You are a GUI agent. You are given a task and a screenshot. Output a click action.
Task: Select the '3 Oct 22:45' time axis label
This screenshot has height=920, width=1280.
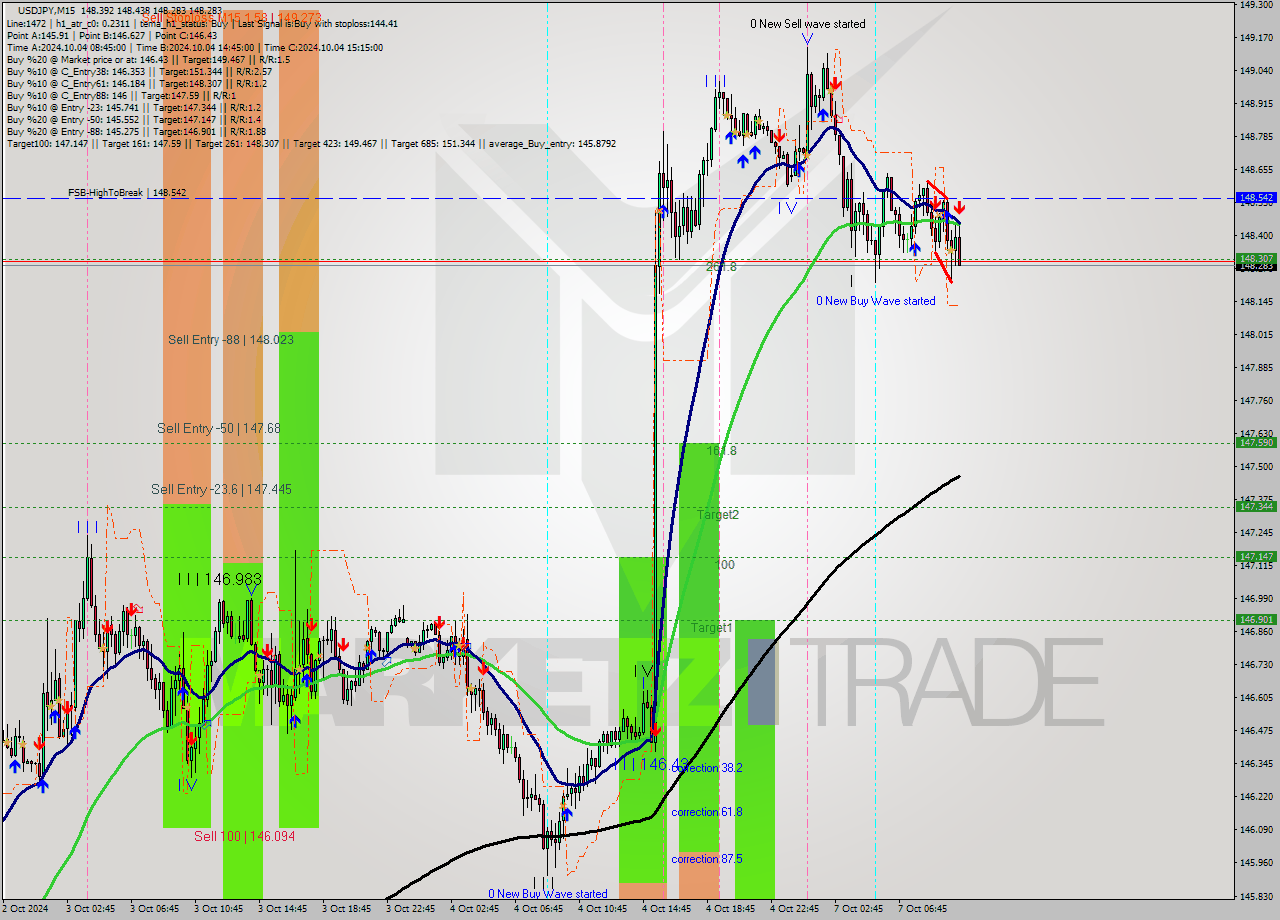click(411, 909)
